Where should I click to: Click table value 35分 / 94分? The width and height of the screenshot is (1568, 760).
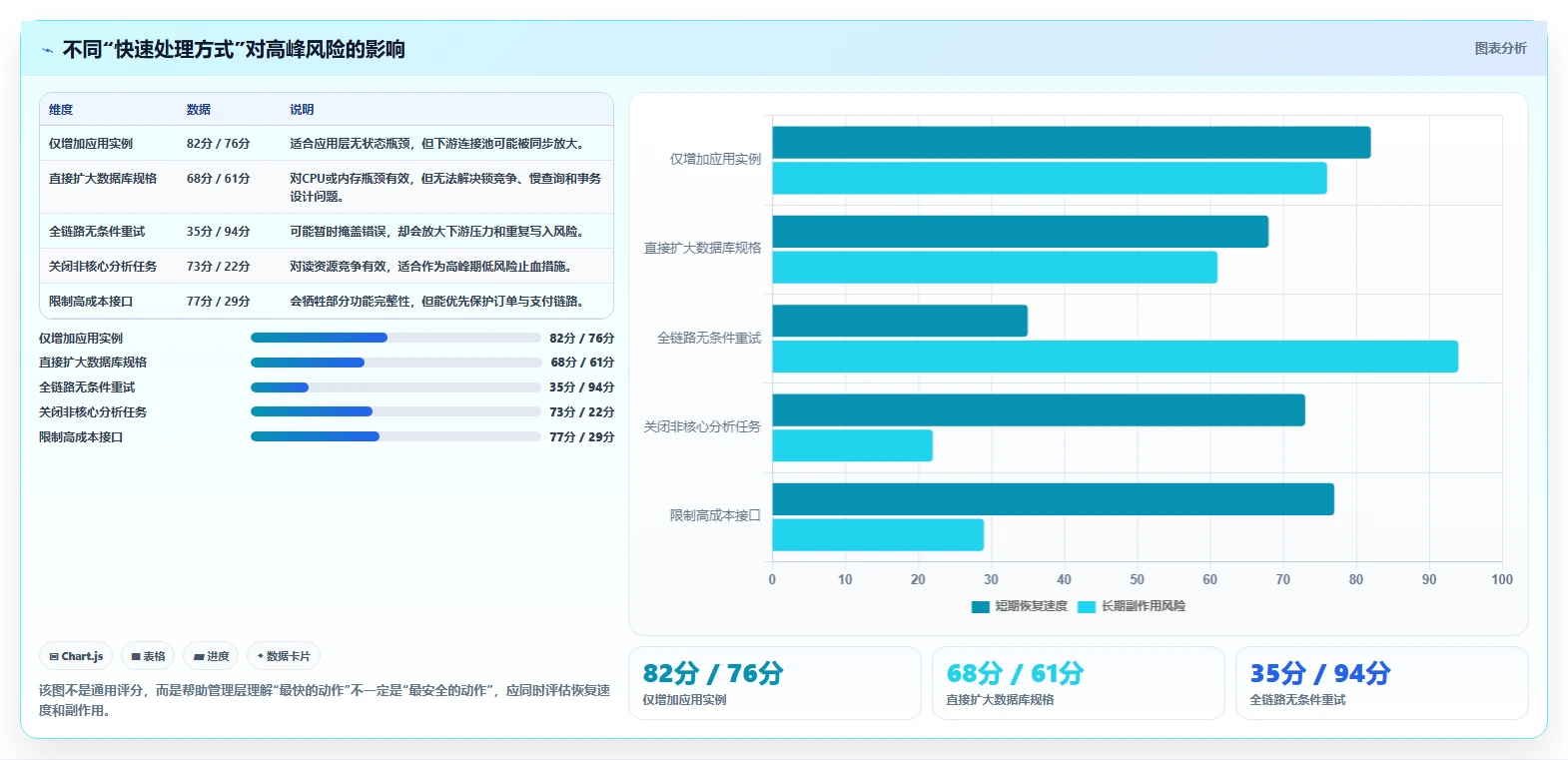pos(218,232)
